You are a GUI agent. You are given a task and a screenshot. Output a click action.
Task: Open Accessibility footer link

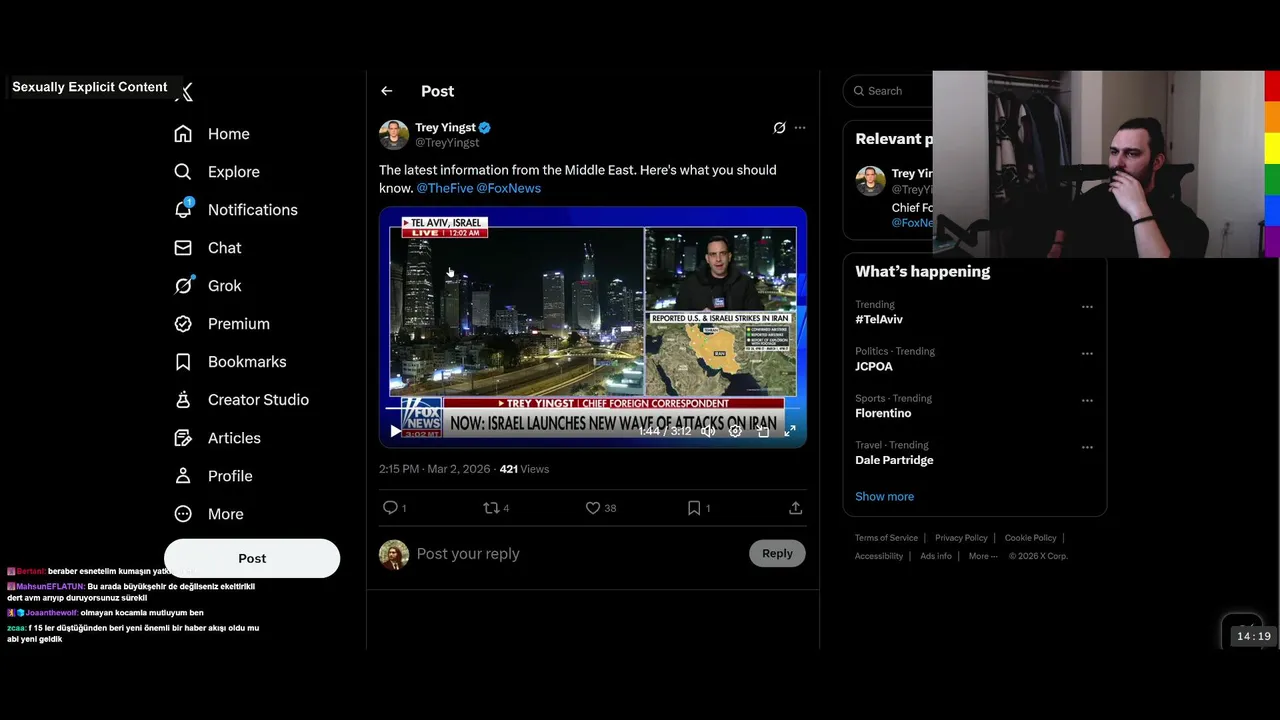pos(879,556)
